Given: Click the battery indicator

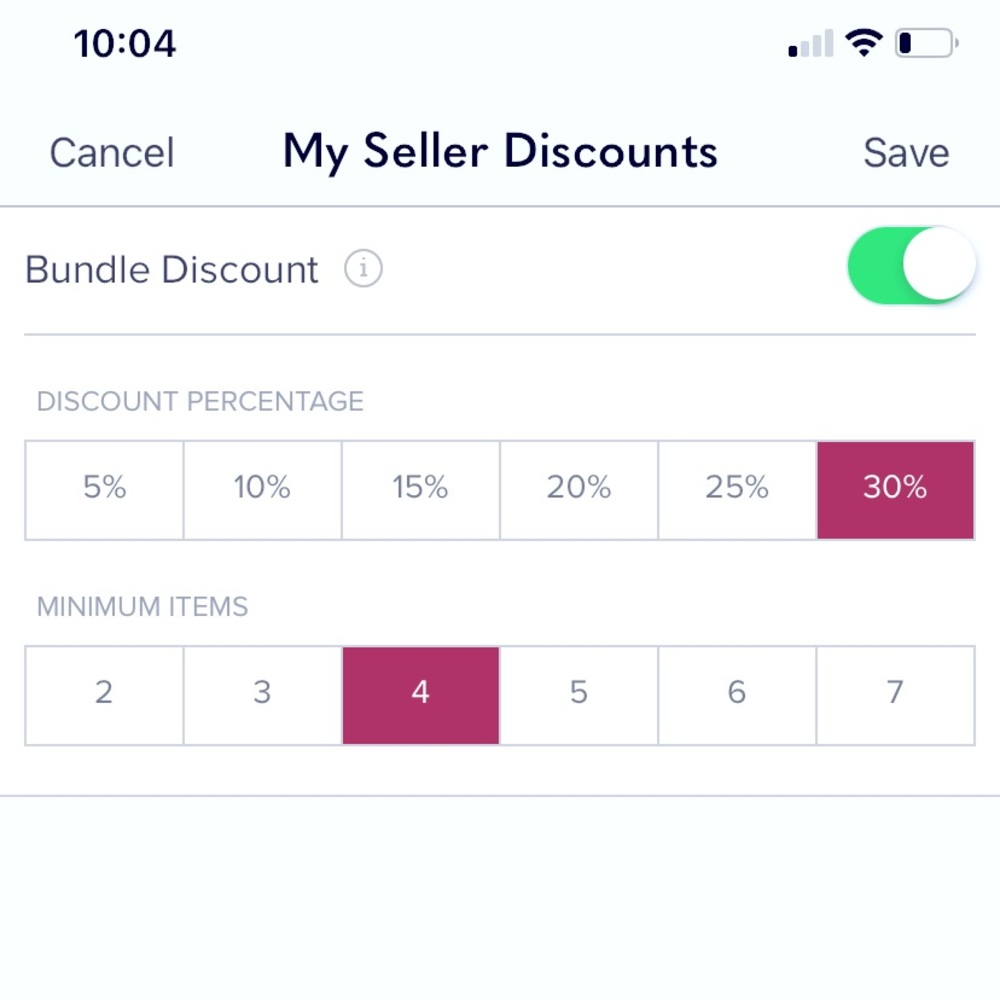Looking at the screenshot, I should (x=925, y=42).
